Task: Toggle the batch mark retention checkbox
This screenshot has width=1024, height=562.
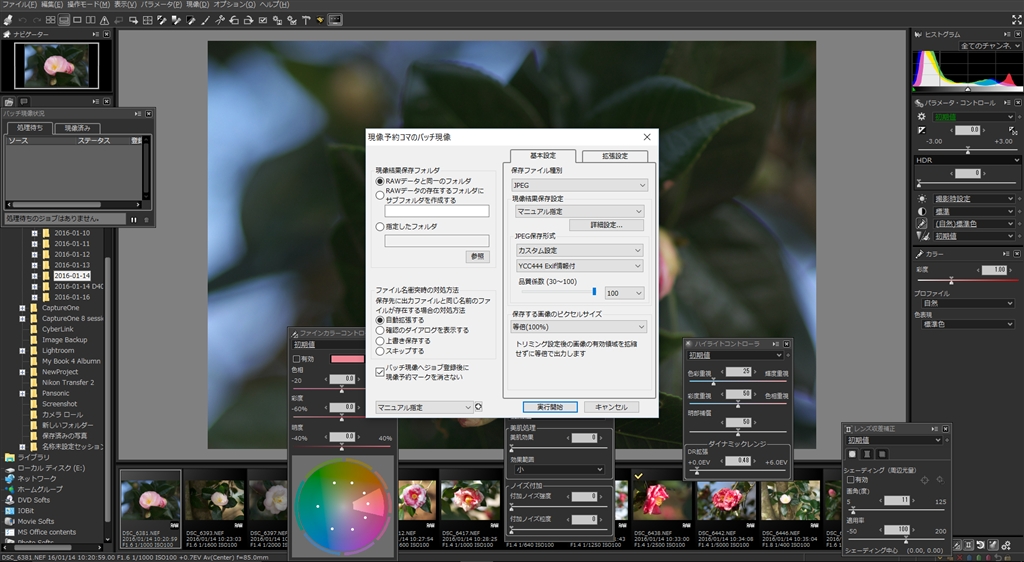Action: point(380,370)
